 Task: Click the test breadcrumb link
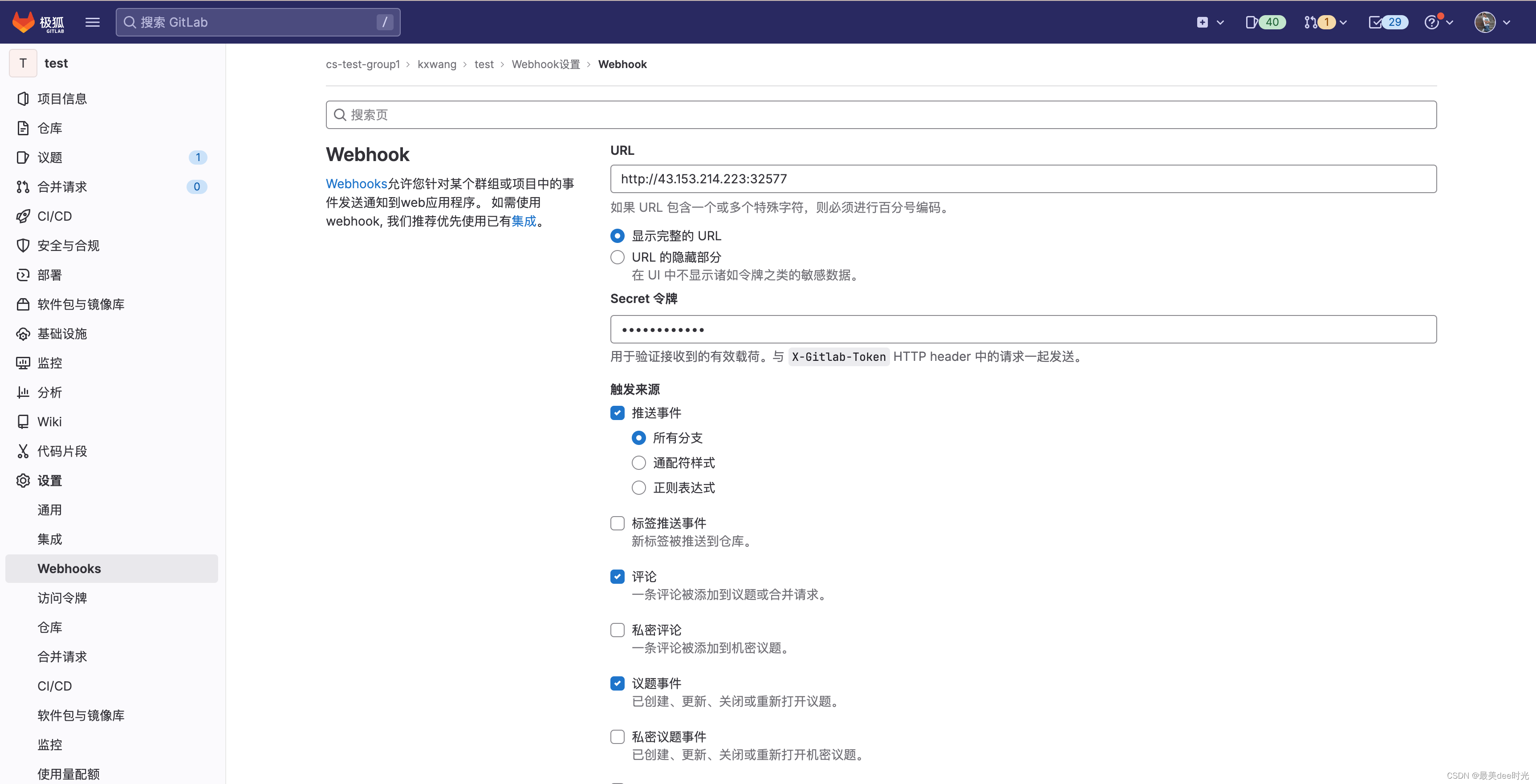[484, 65]
